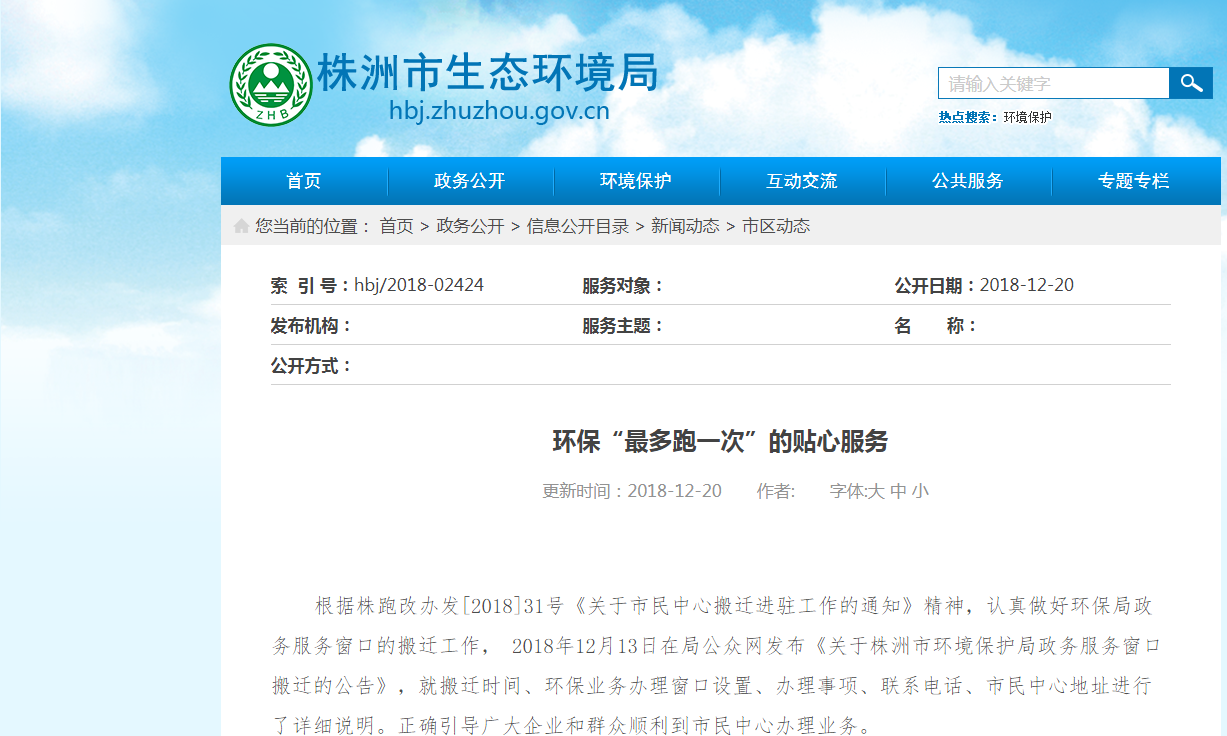
Task: Select 环境保护 in the navigation bar
Action: coord(636,181)
